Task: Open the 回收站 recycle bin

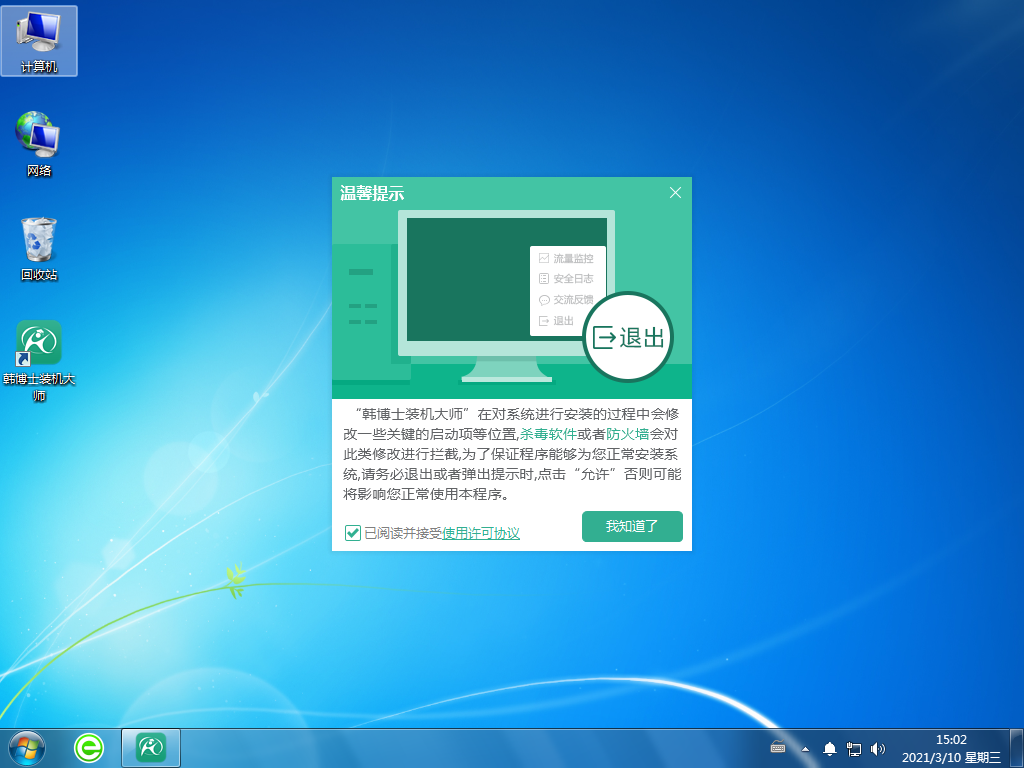Action: click(x=40, y=240)
